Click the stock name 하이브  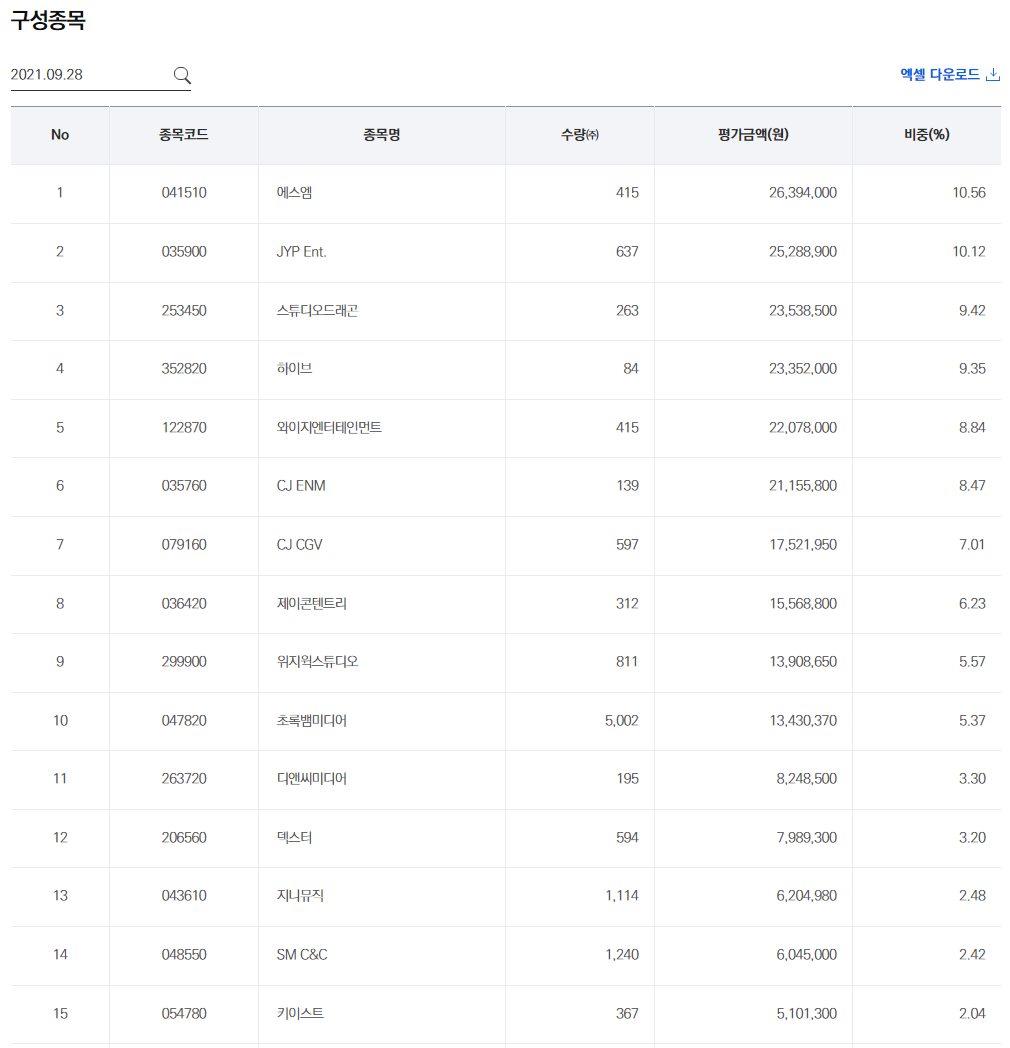coord(294,369)
